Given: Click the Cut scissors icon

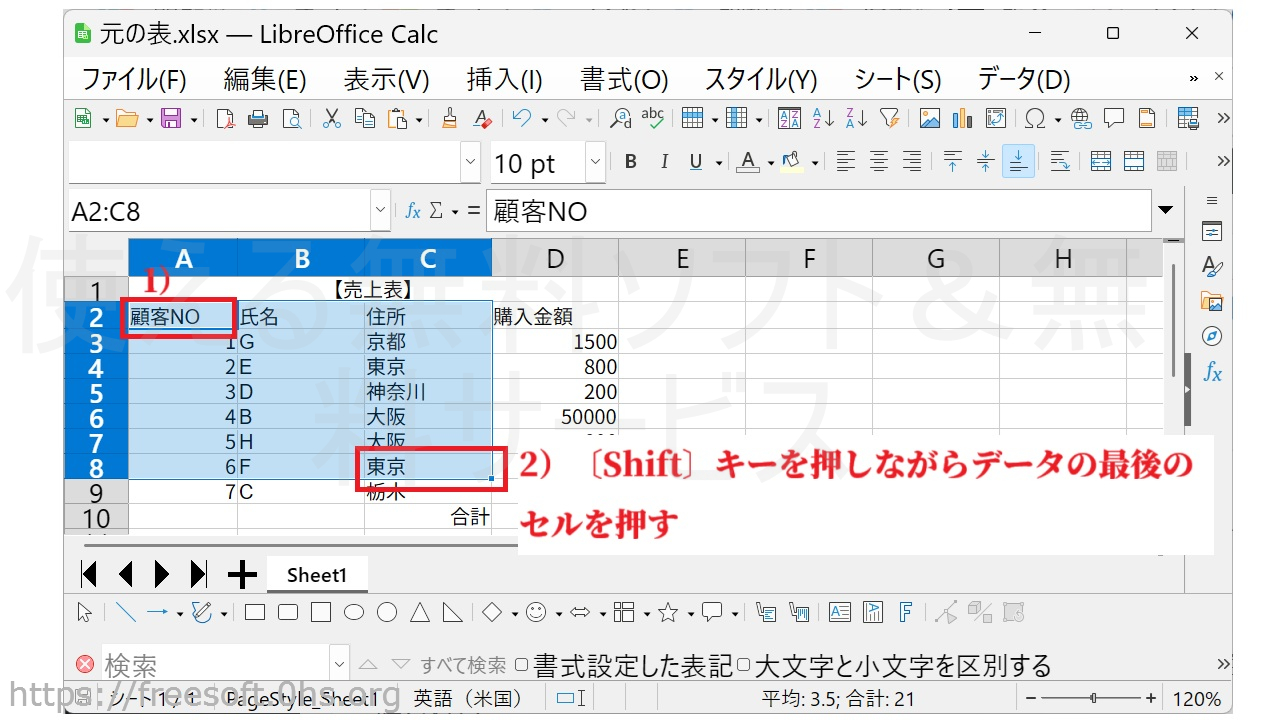Looking at the screenshot, I should point(332,119).
